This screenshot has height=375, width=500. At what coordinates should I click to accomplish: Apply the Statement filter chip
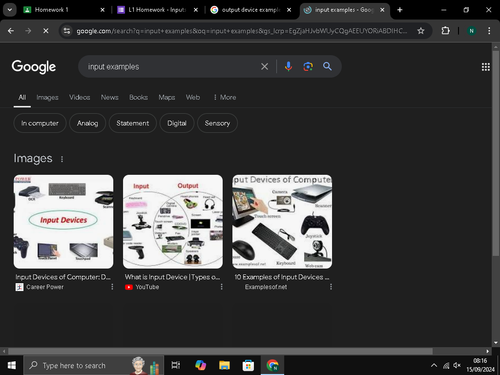point(133,123)
